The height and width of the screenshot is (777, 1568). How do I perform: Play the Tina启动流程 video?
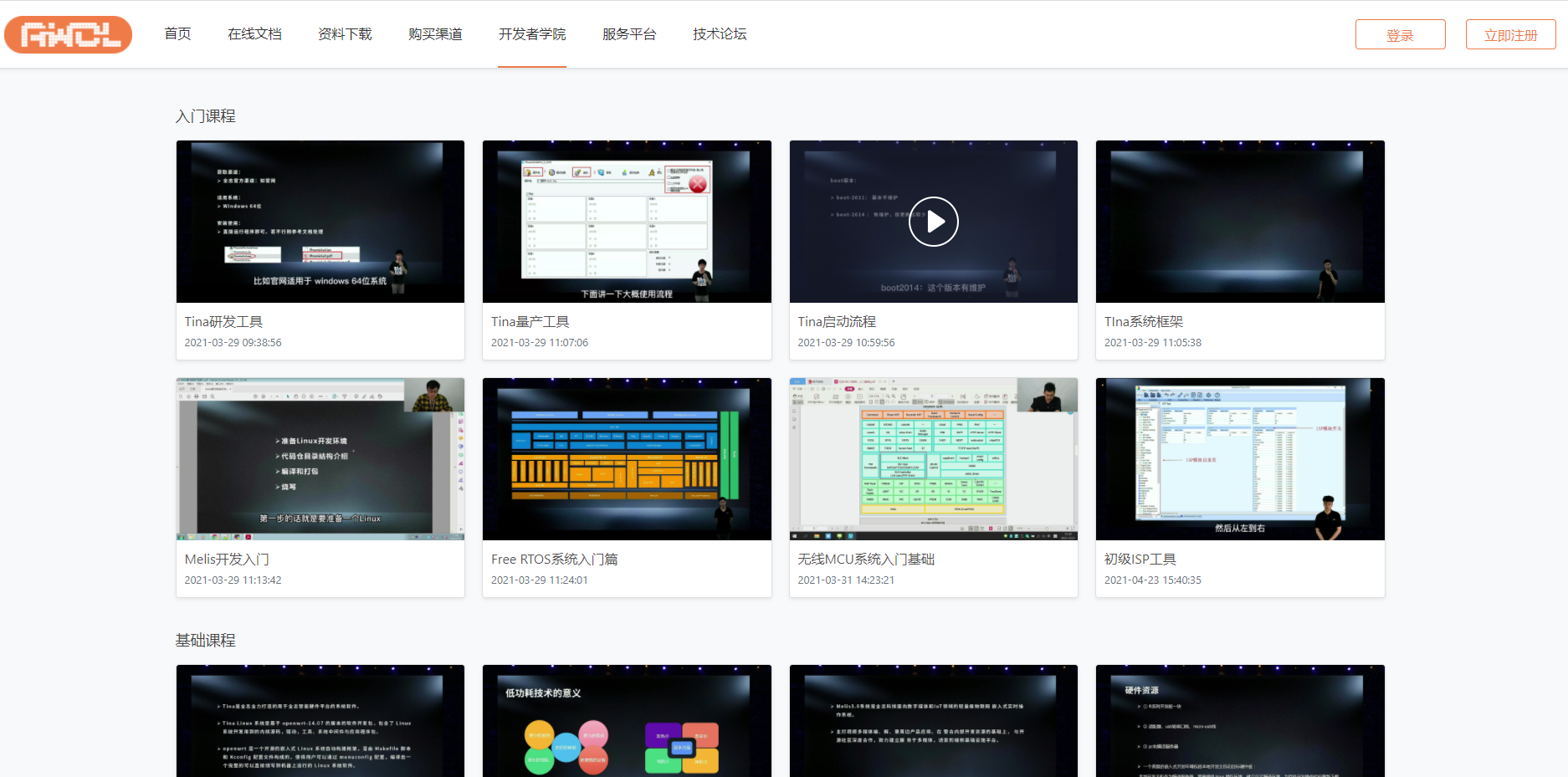[x=933, y=222]
